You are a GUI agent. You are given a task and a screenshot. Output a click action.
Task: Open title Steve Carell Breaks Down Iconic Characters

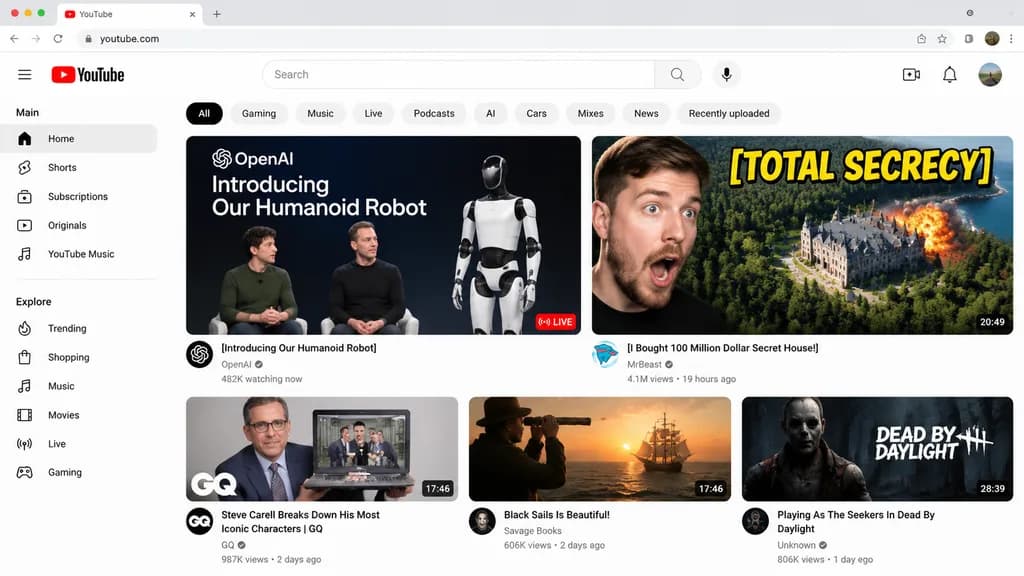click(300, 522)
